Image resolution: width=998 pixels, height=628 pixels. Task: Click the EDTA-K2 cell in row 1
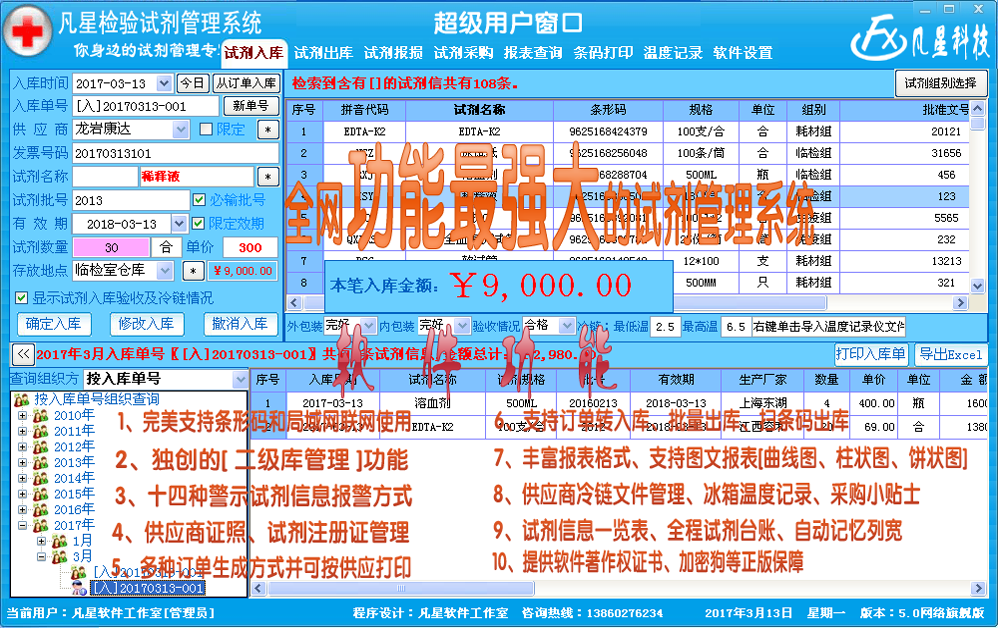click(x=479, y=132)
